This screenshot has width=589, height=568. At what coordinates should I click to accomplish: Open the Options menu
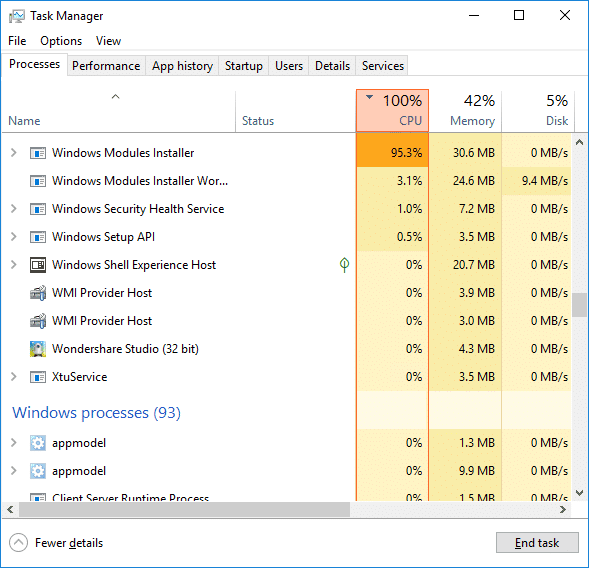(61, 41)
